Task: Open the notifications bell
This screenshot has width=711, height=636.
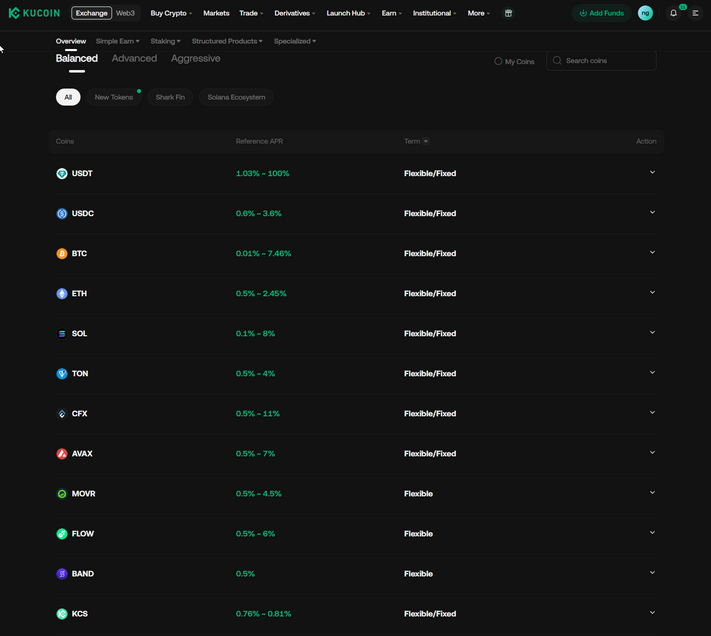Action: (673, 13)
